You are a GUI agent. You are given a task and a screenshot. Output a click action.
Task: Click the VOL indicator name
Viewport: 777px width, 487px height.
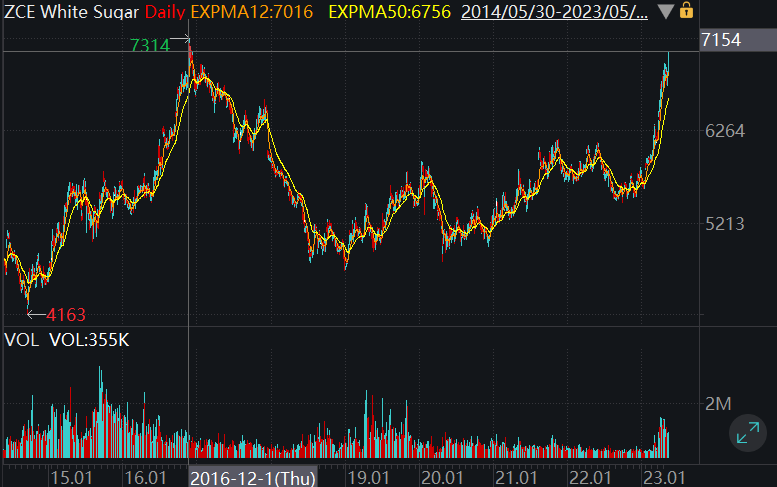click(x=21, y=340)
